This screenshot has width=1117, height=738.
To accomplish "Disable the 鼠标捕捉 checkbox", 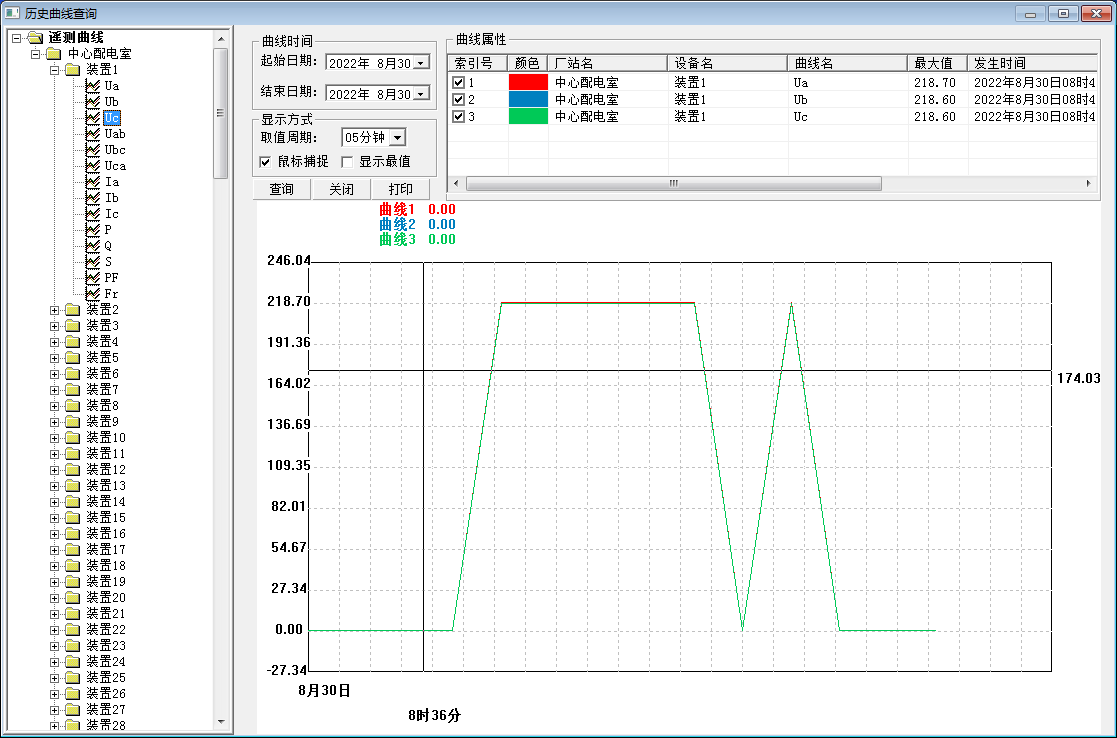I will pyautogui.click(x=265, y=162).
